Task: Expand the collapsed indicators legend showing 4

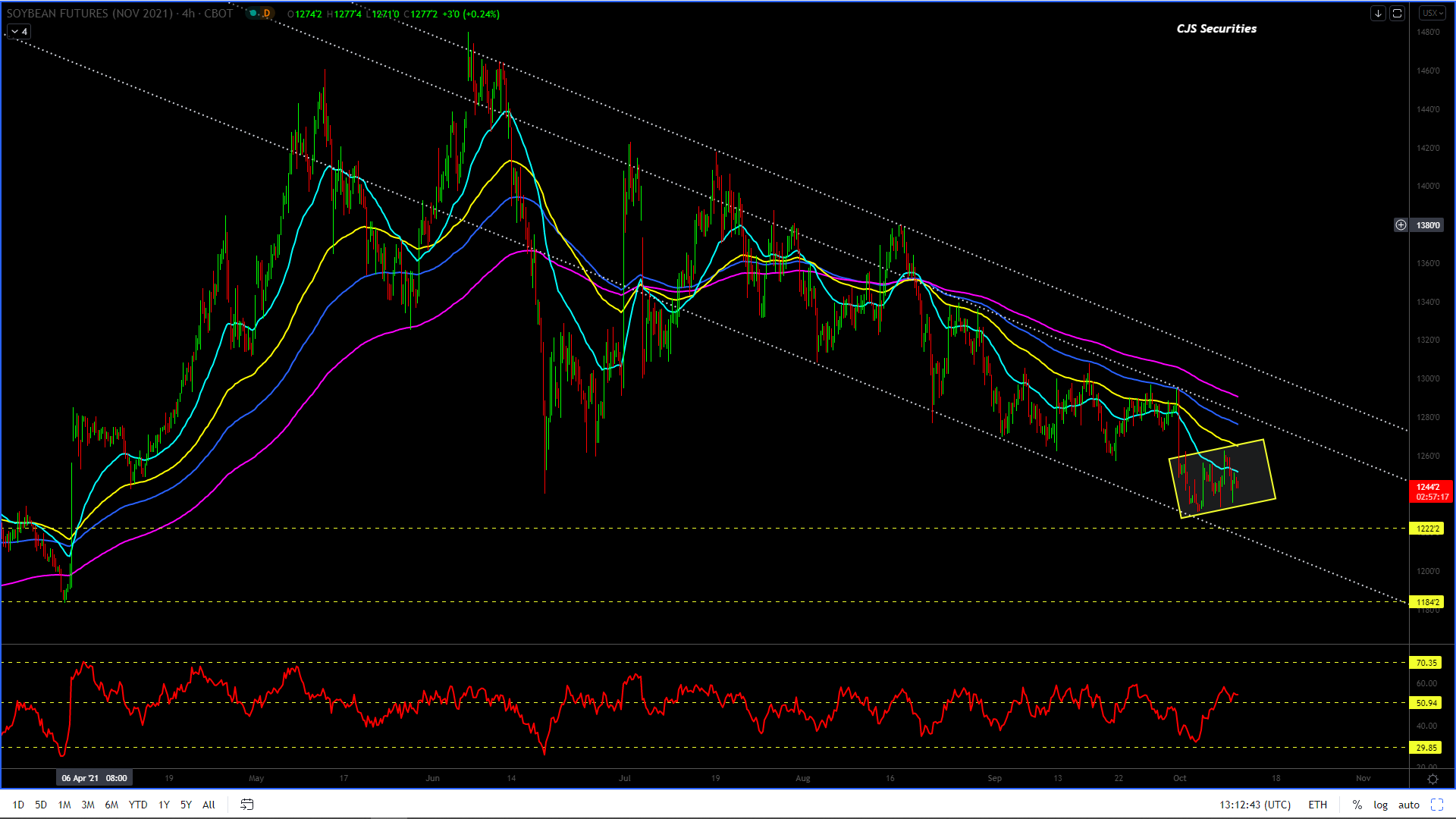Action: point(19,32)
